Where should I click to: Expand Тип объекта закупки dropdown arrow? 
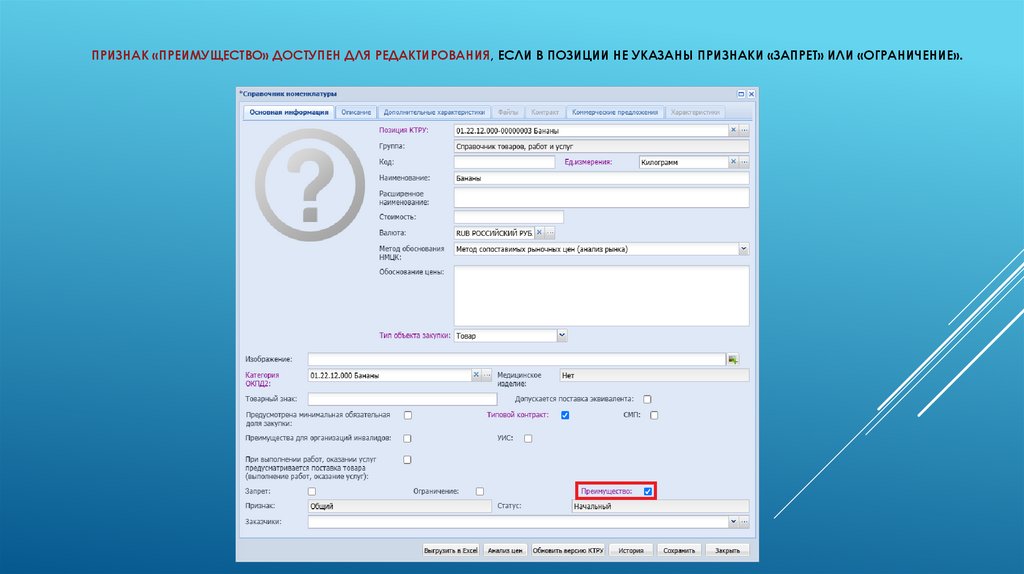coord(562,336)
